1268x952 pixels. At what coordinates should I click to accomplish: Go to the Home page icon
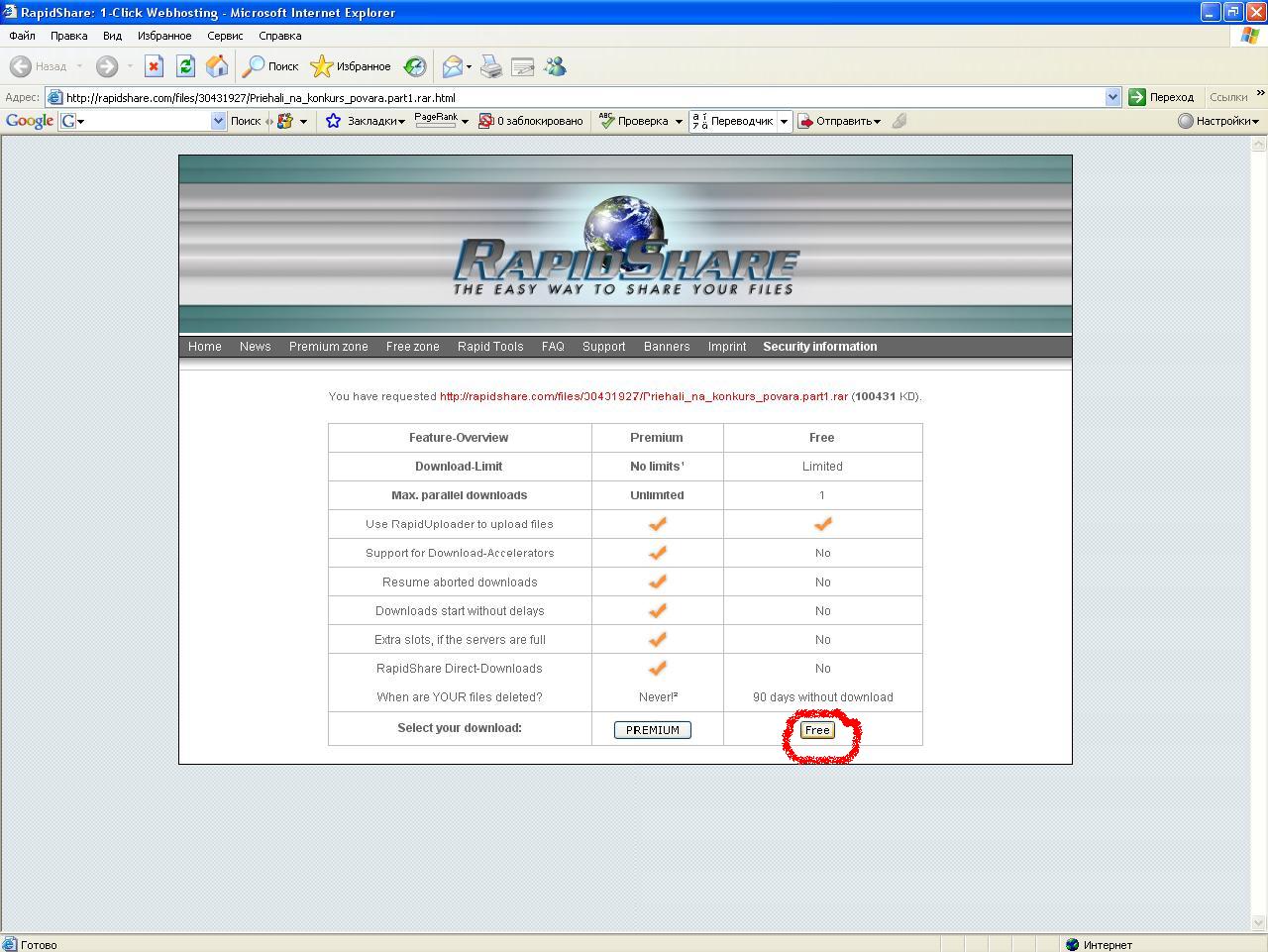[217, 66]
